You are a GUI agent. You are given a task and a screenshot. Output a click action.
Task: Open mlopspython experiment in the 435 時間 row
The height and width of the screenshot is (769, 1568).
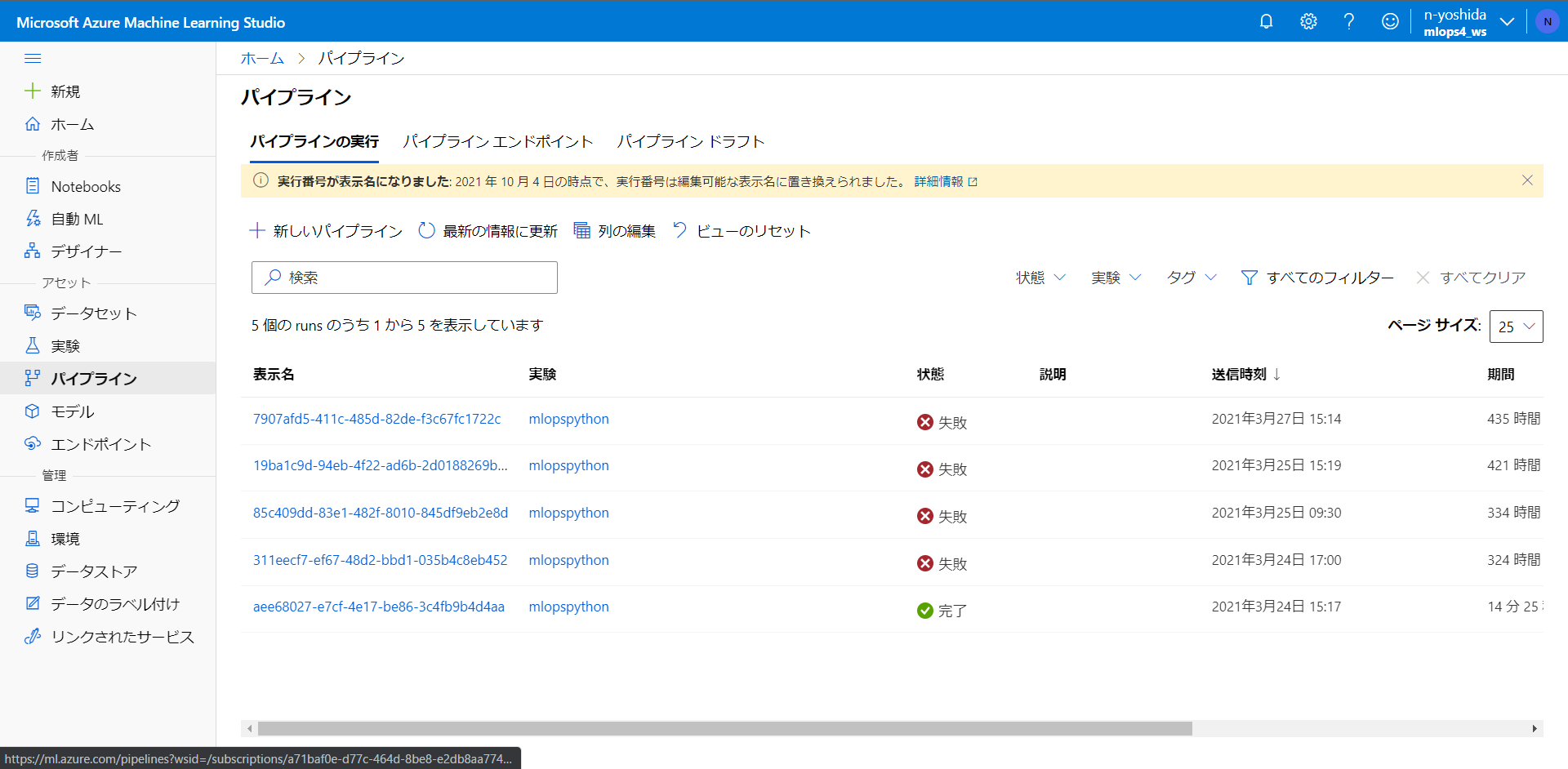(x=568, y=419)
